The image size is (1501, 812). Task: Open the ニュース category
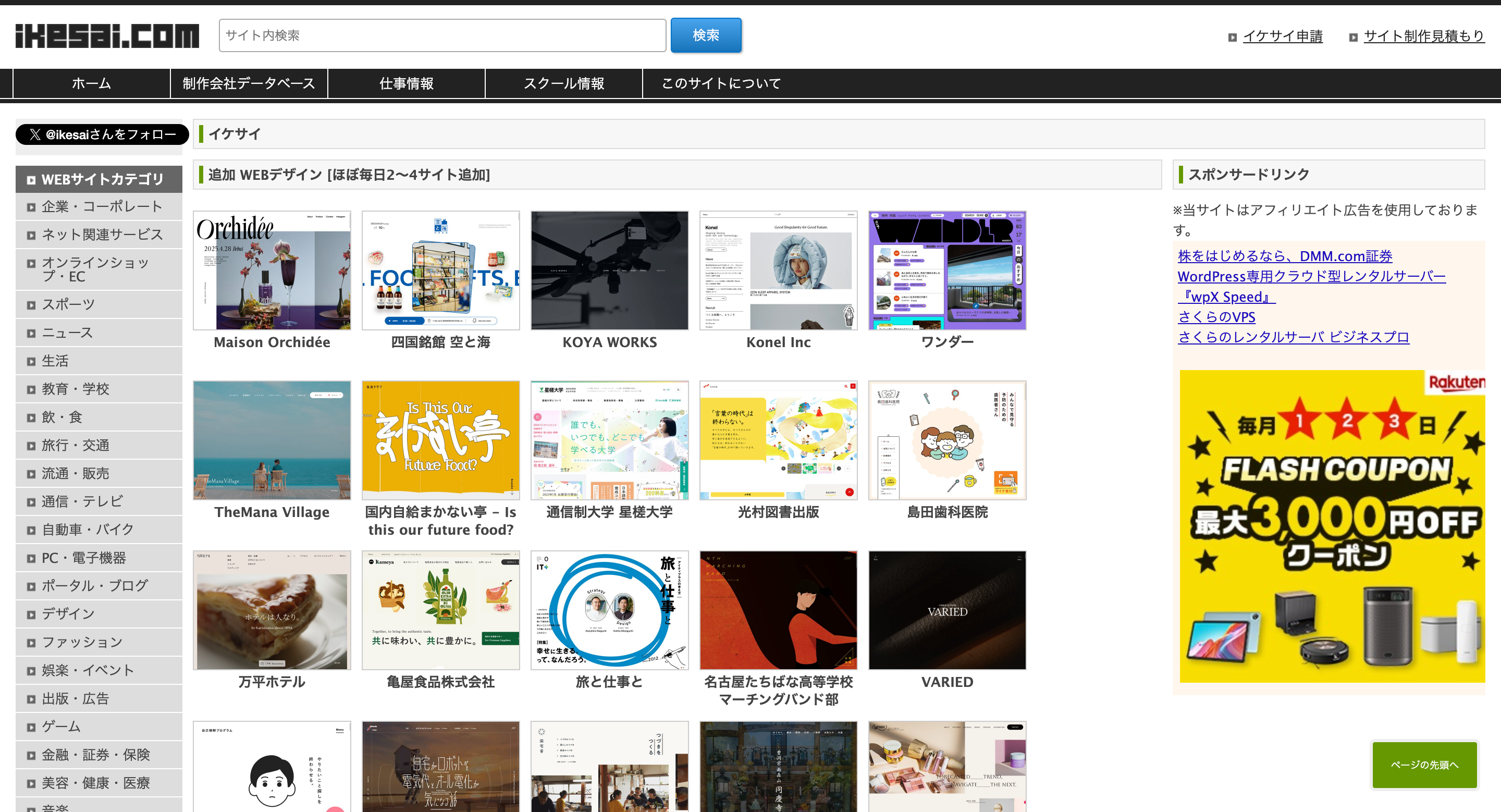point(99,333)
